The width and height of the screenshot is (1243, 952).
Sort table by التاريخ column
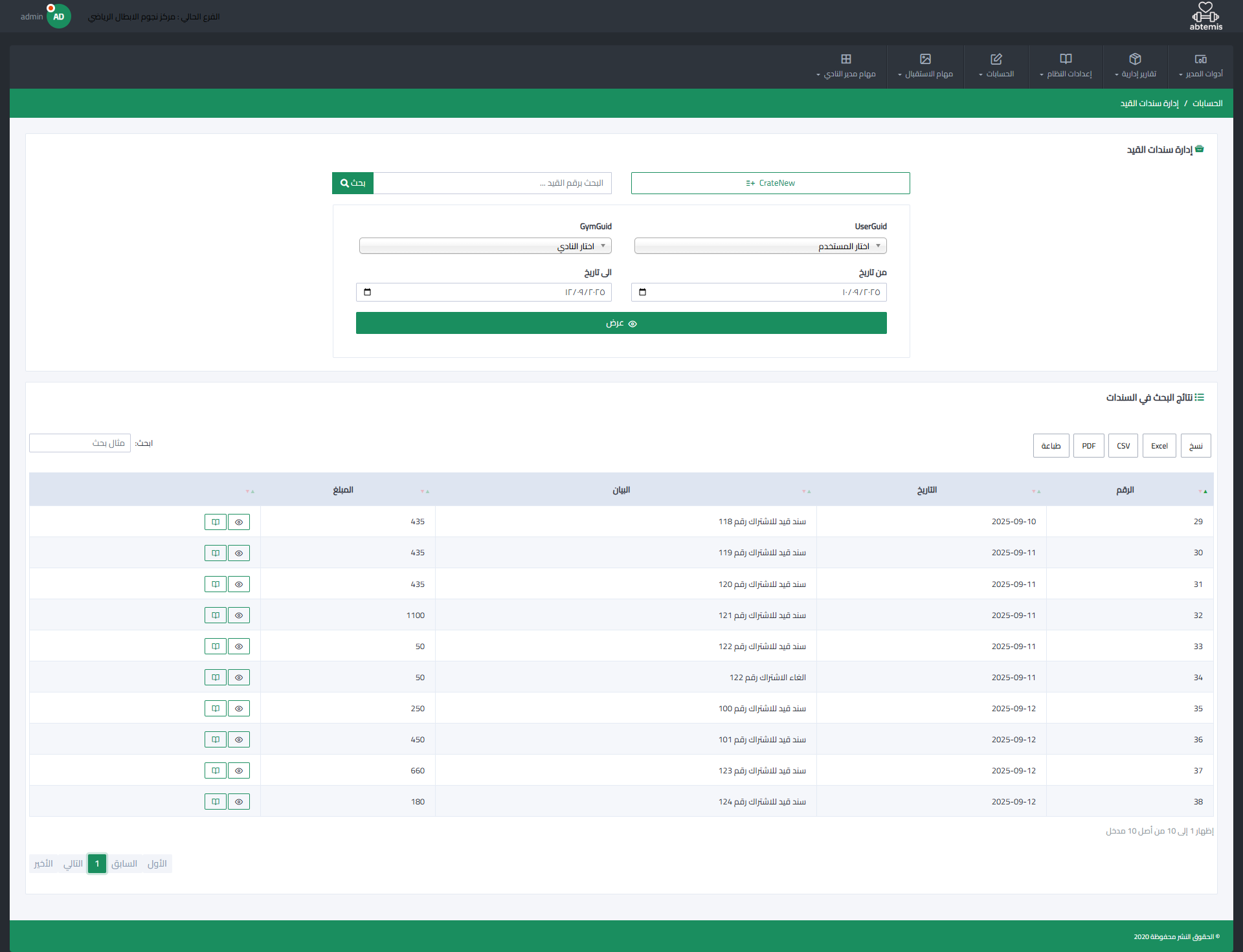[927, 491]
